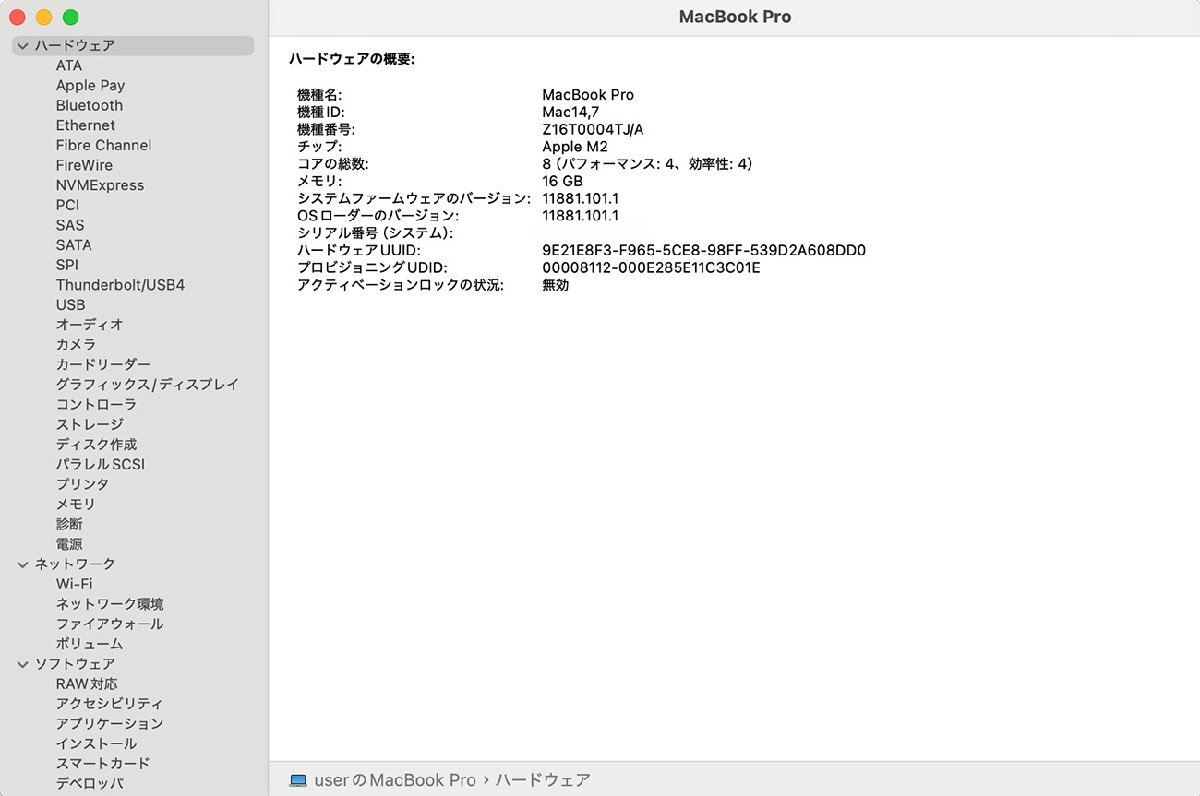Viewport: 1200px width, 796px height.
Task: Open Thunderbolt/USB4 sidebar entry
Action: click(x=120, y=285)
